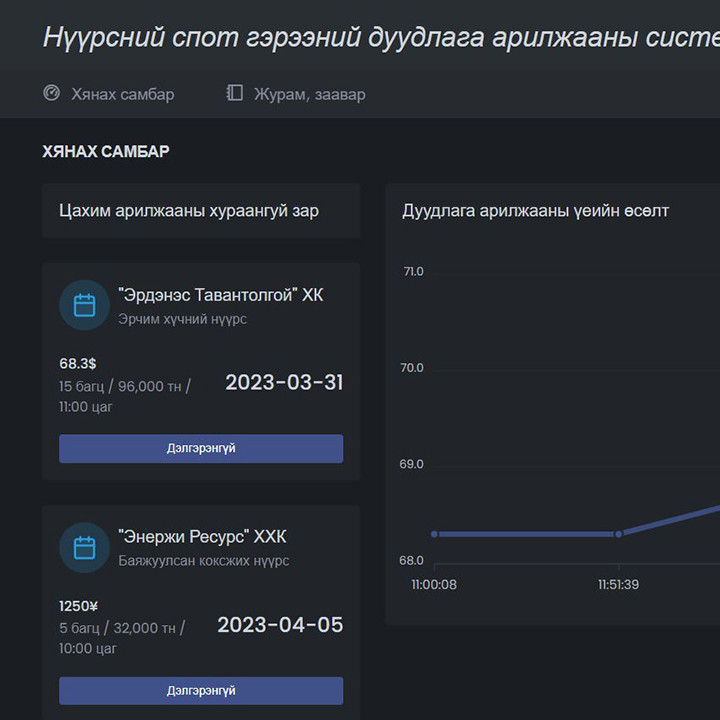The image size is (720, 720).
Task: Open Дэлгэрэнгүй for Эрдэнэс Тавантолгой auction
Action: click(x=201, y=448)
